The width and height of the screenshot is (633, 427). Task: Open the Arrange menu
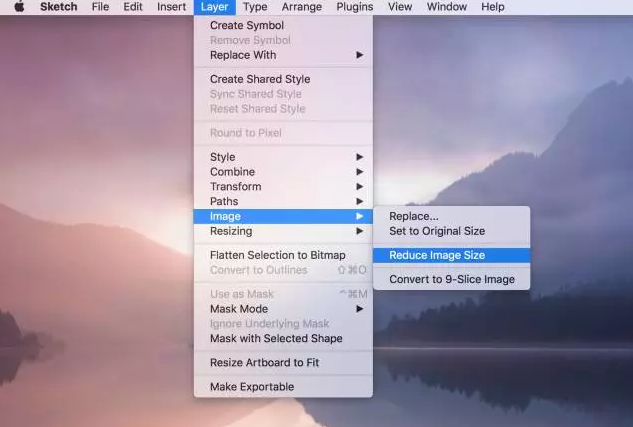tap(302, 7)
